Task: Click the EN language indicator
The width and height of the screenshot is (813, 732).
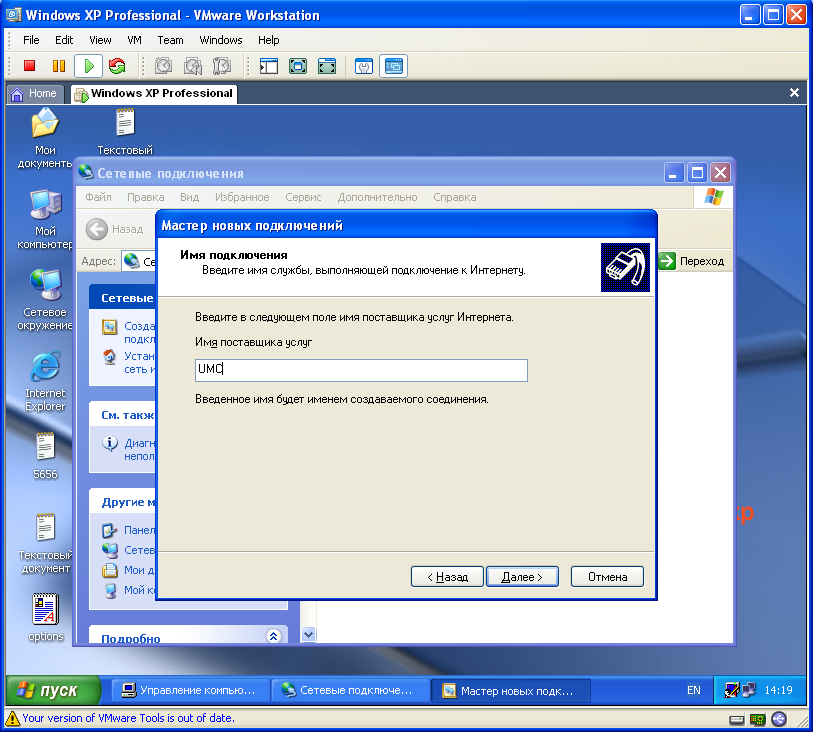Action: pyautogui.click(x=693, y=690)
